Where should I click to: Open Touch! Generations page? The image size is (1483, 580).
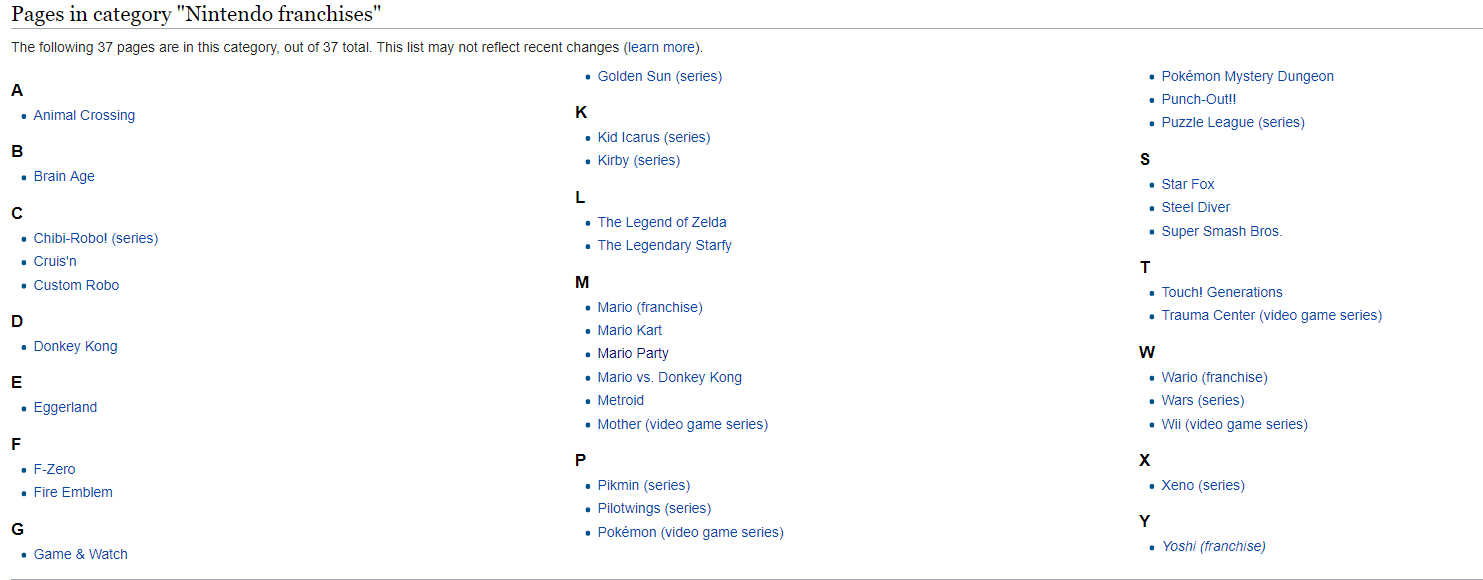click(1222, 292)
